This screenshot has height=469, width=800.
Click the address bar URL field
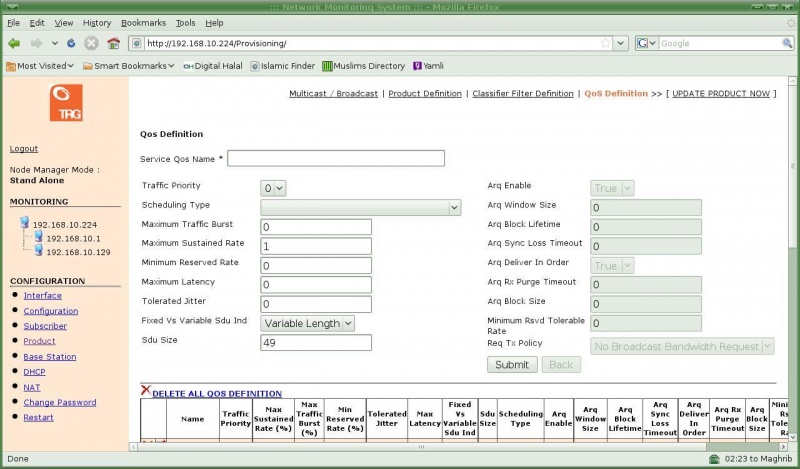click(x=370, y=43)
